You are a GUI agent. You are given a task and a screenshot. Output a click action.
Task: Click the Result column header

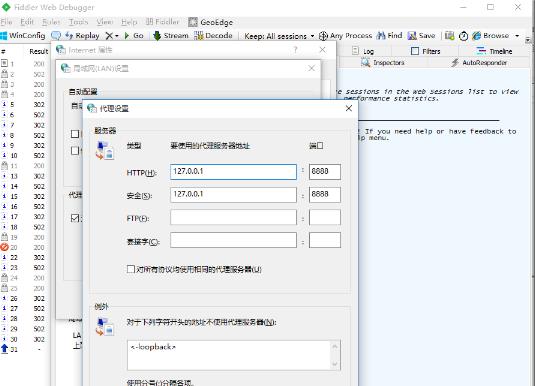(x=39, y=51)
